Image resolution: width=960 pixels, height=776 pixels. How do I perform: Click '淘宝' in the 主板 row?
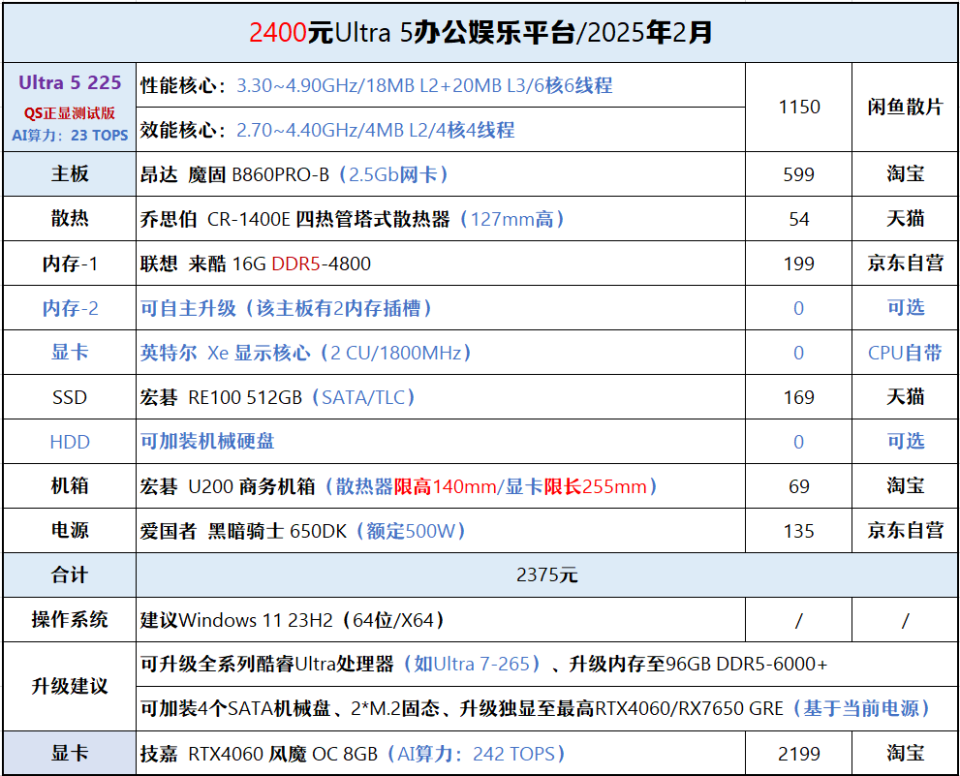[x=905, y=174]
